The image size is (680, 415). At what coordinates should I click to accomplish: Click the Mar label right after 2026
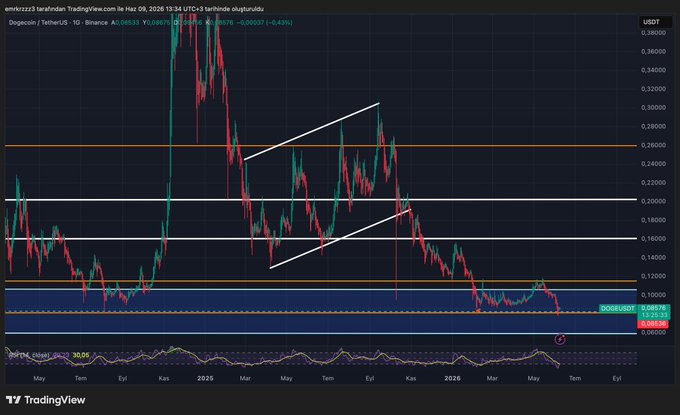tap(492, 378)
